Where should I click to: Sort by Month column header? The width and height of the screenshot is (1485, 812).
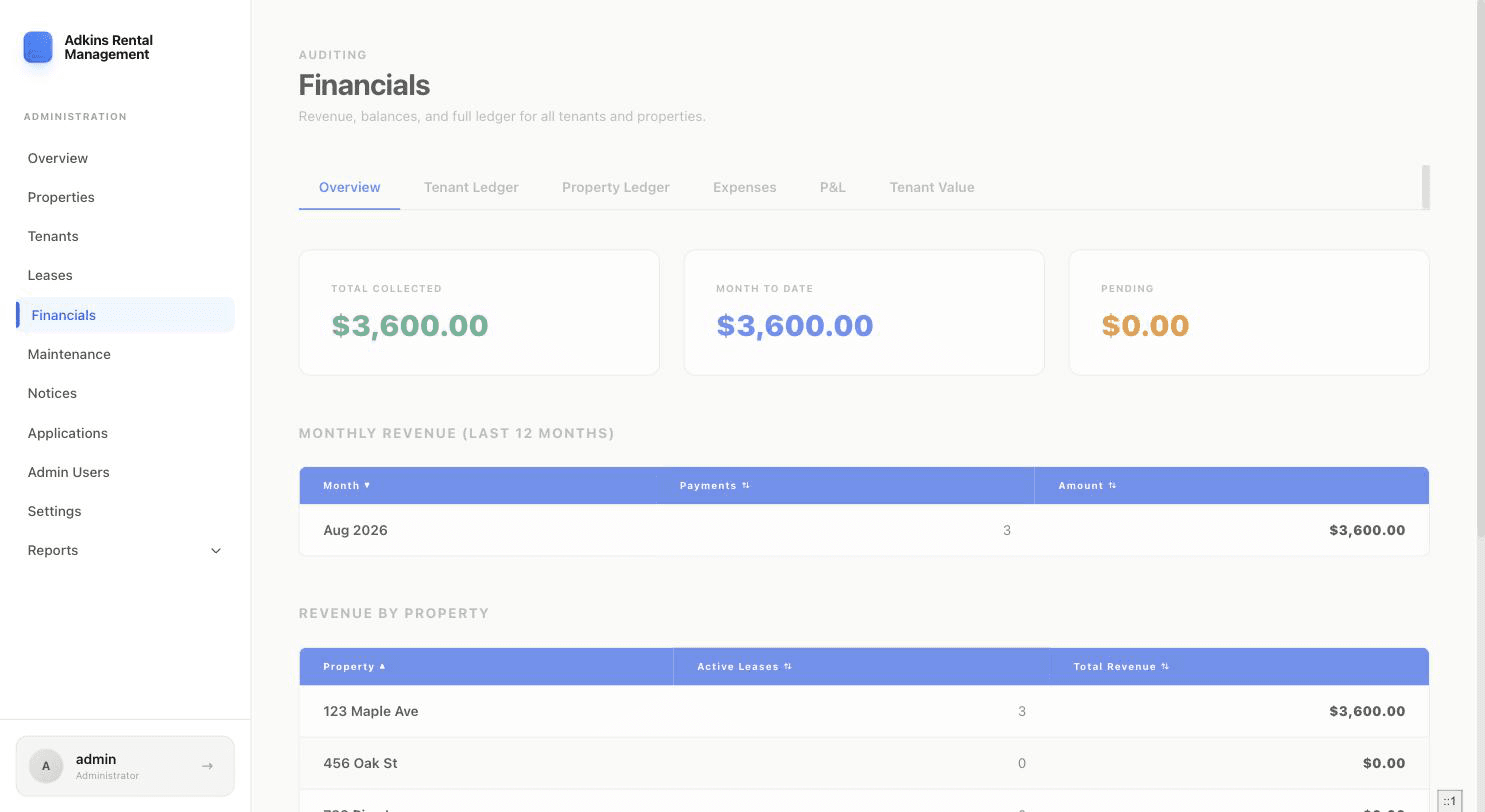pos(346,486)
